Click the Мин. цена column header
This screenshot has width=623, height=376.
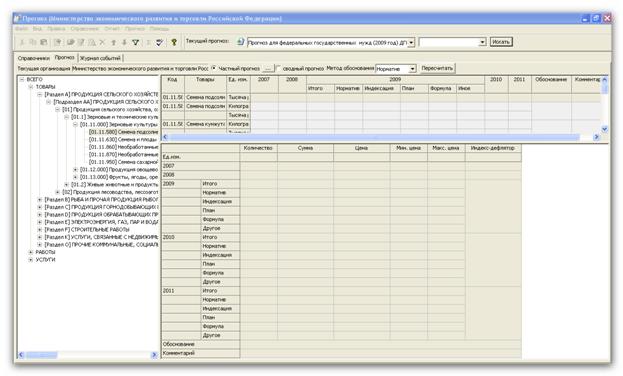tap(408, 148)
